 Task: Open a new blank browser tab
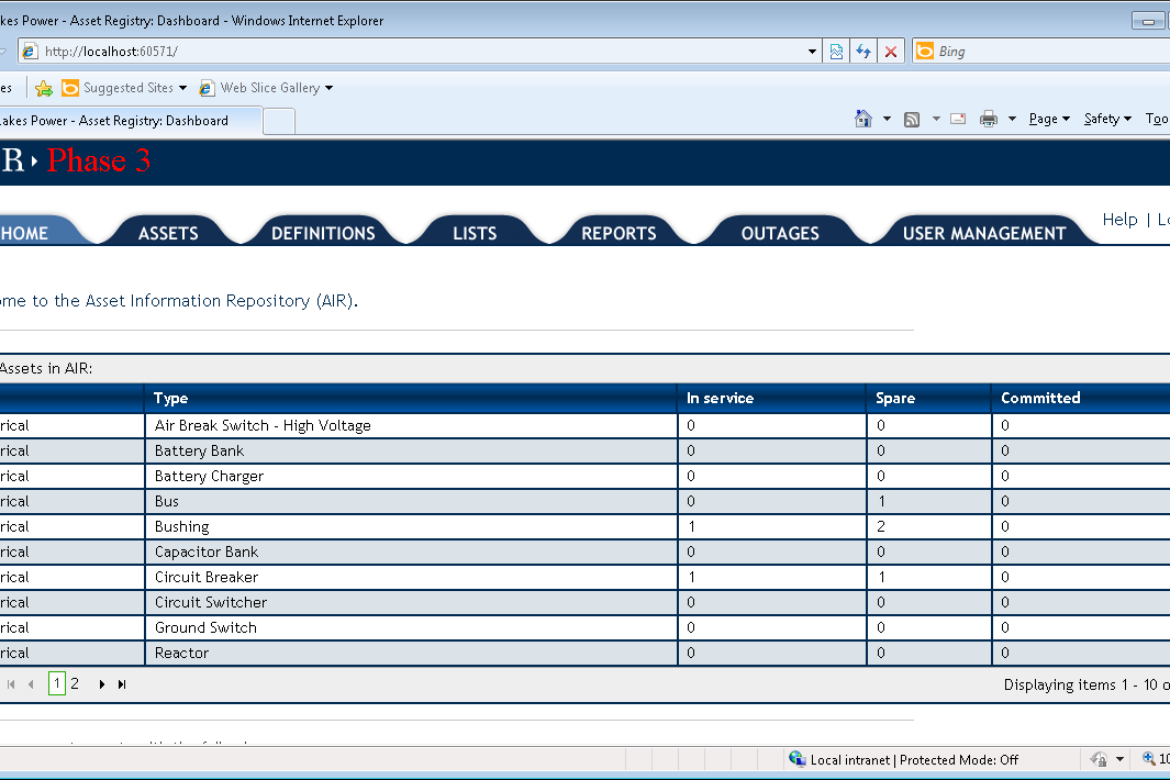coord(279,122)
